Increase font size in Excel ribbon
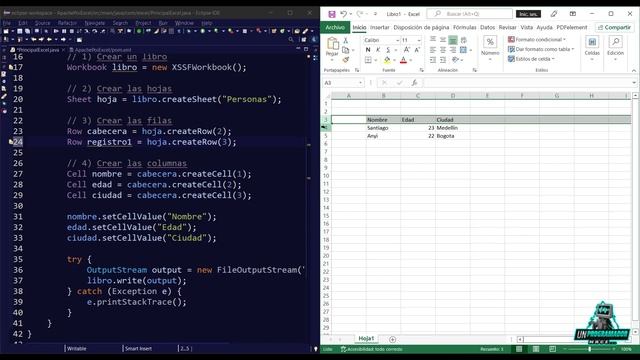This screenshot has height=360, width=640. coord(407,50)
